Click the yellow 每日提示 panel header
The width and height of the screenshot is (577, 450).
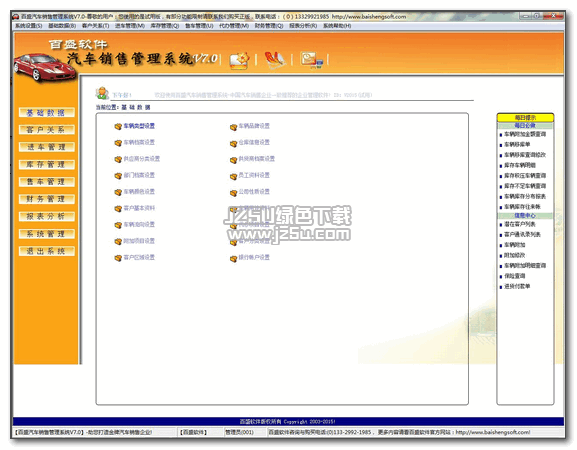click(525, 118)
